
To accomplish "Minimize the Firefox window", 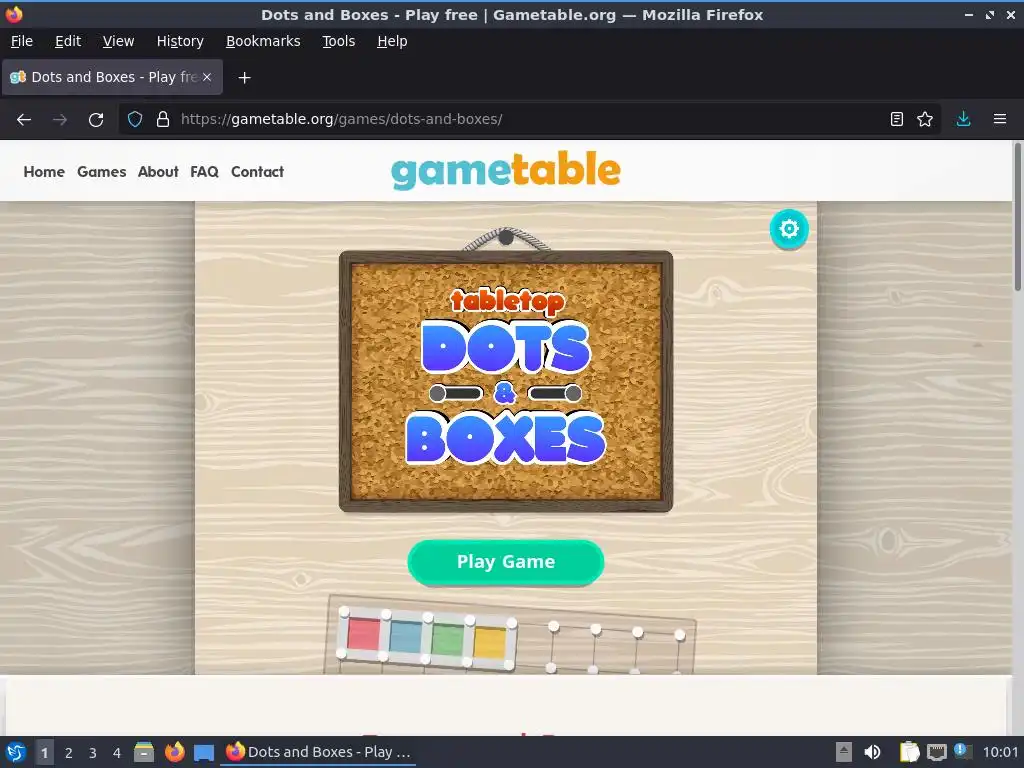I will [x=968, y=14].
